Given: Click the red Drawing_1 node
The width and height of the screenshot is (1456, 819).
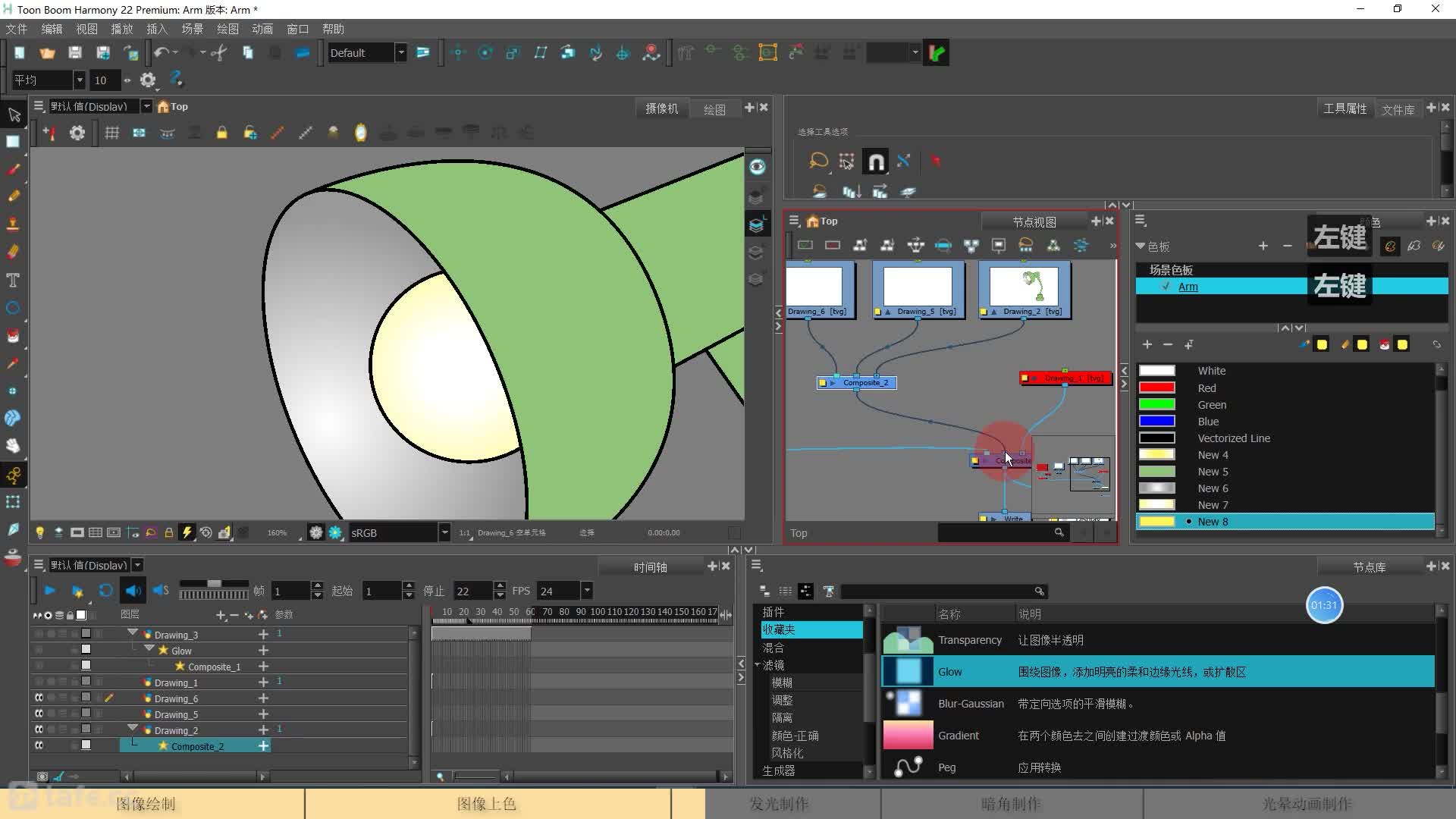Looking at the screenshot, I should pyautogui.click(x=1065, y=378).
